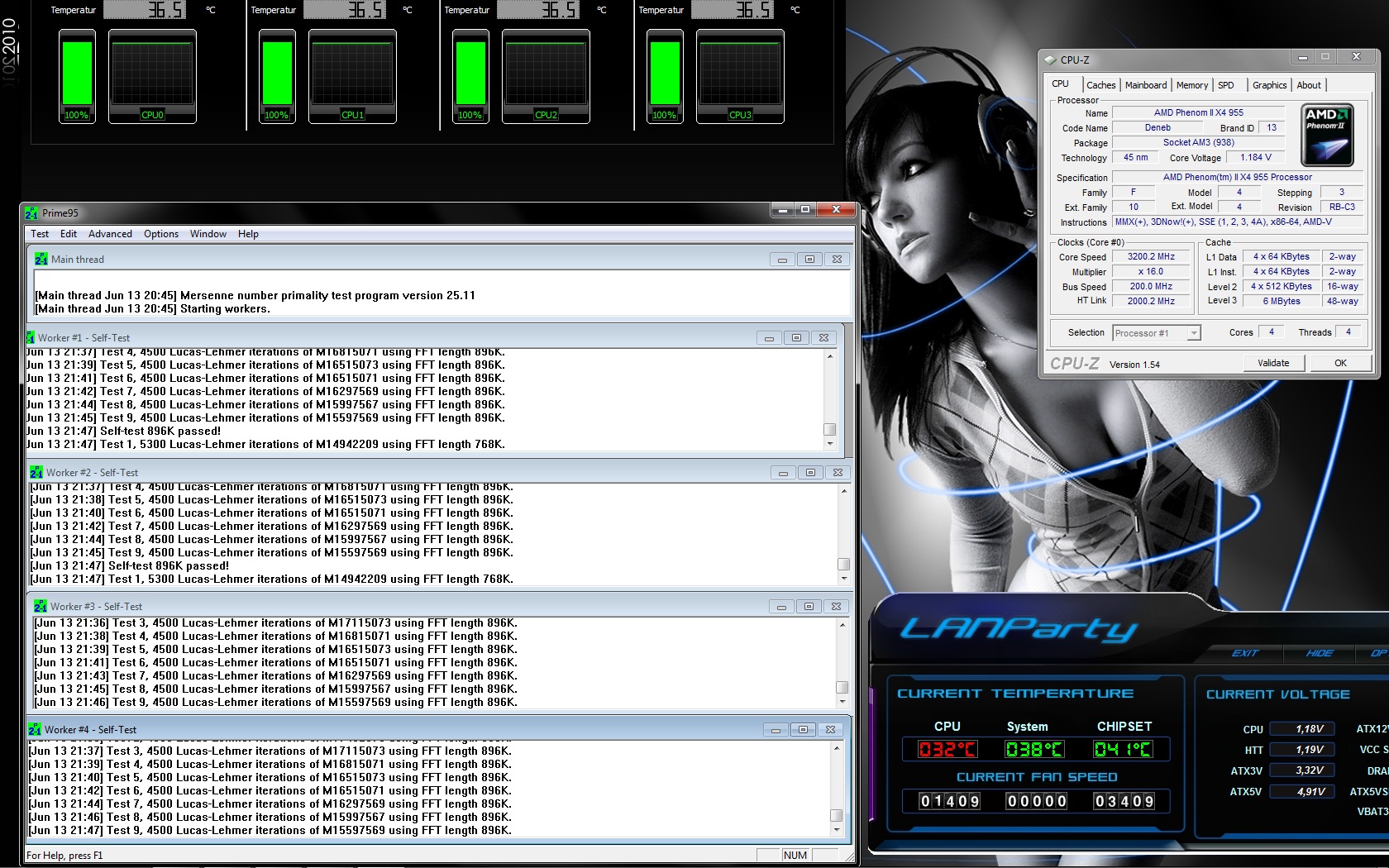Open the Processor #1 selection dropdown
Image resolution: width=1389 pixels, height=868 pixels.
(x=1156, y=333)
